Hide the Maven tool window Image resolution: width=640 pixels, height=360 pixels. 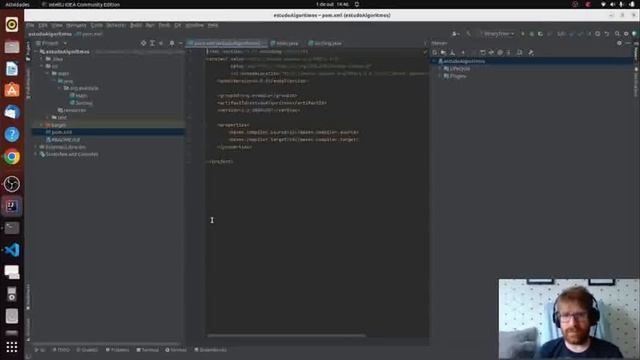[x=628, y=43]
